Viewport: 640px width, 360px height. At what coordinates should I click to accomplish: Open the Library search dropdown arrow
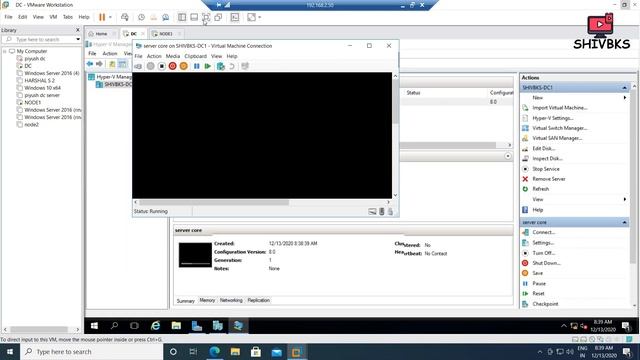point(78,39)
